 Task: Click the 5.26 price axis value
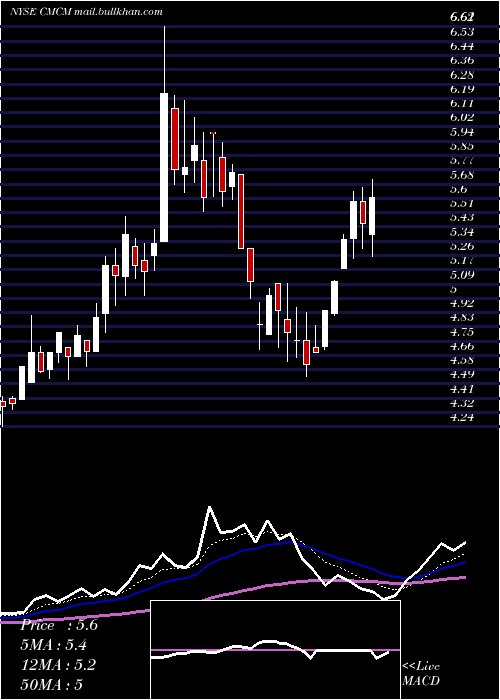tap(462, 246)
